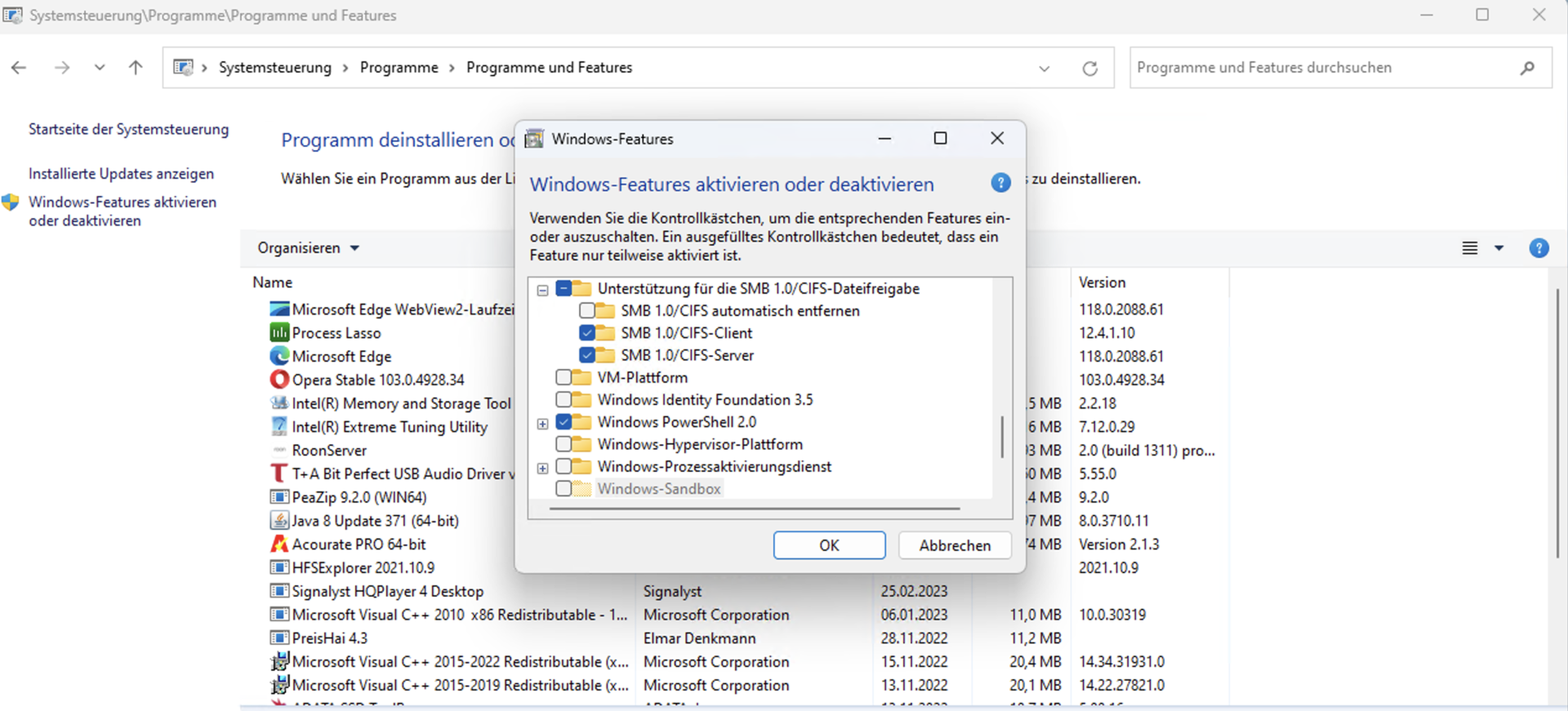Select RoonServer program icon

pyautogui.click(x=279, y=451)
